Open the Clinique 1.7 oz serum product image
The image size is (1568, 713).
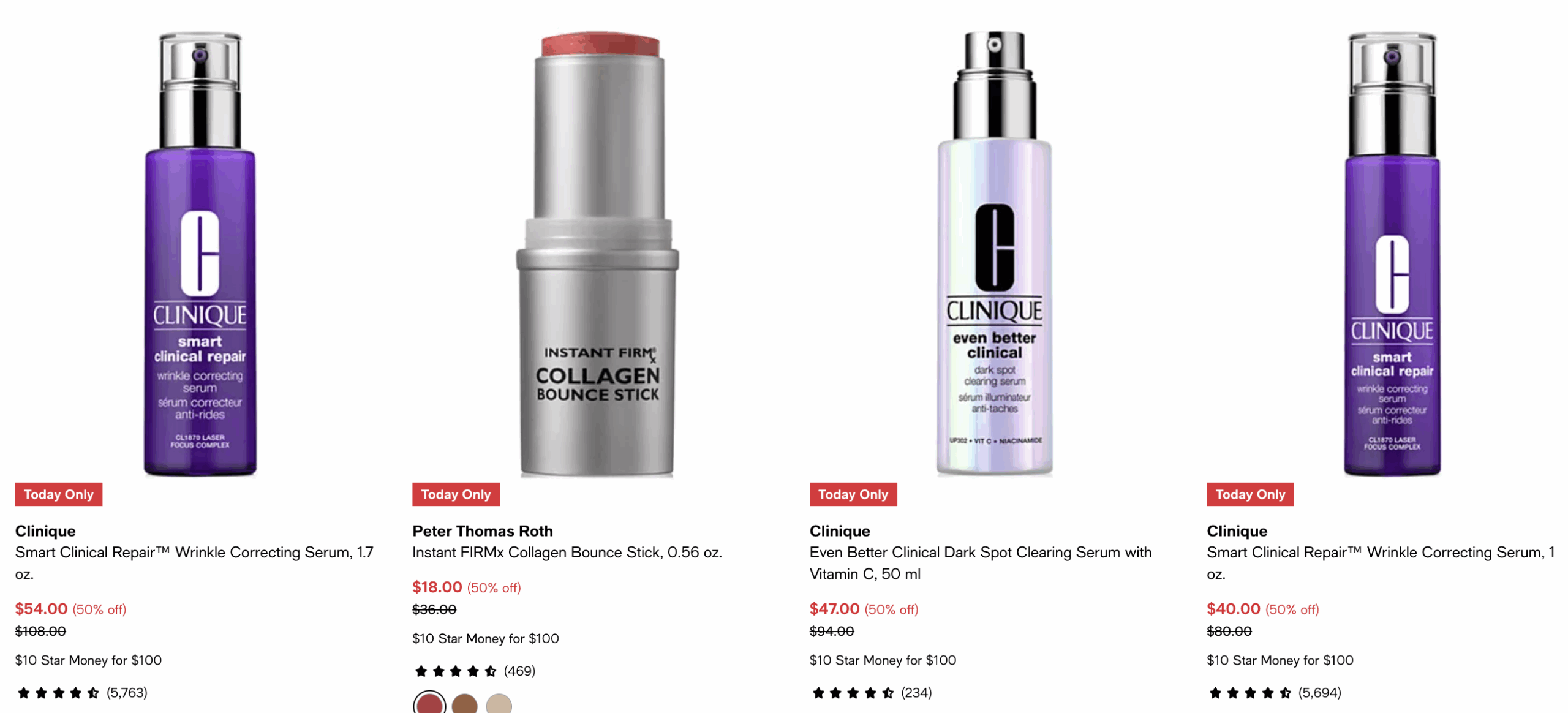(200, 254)
